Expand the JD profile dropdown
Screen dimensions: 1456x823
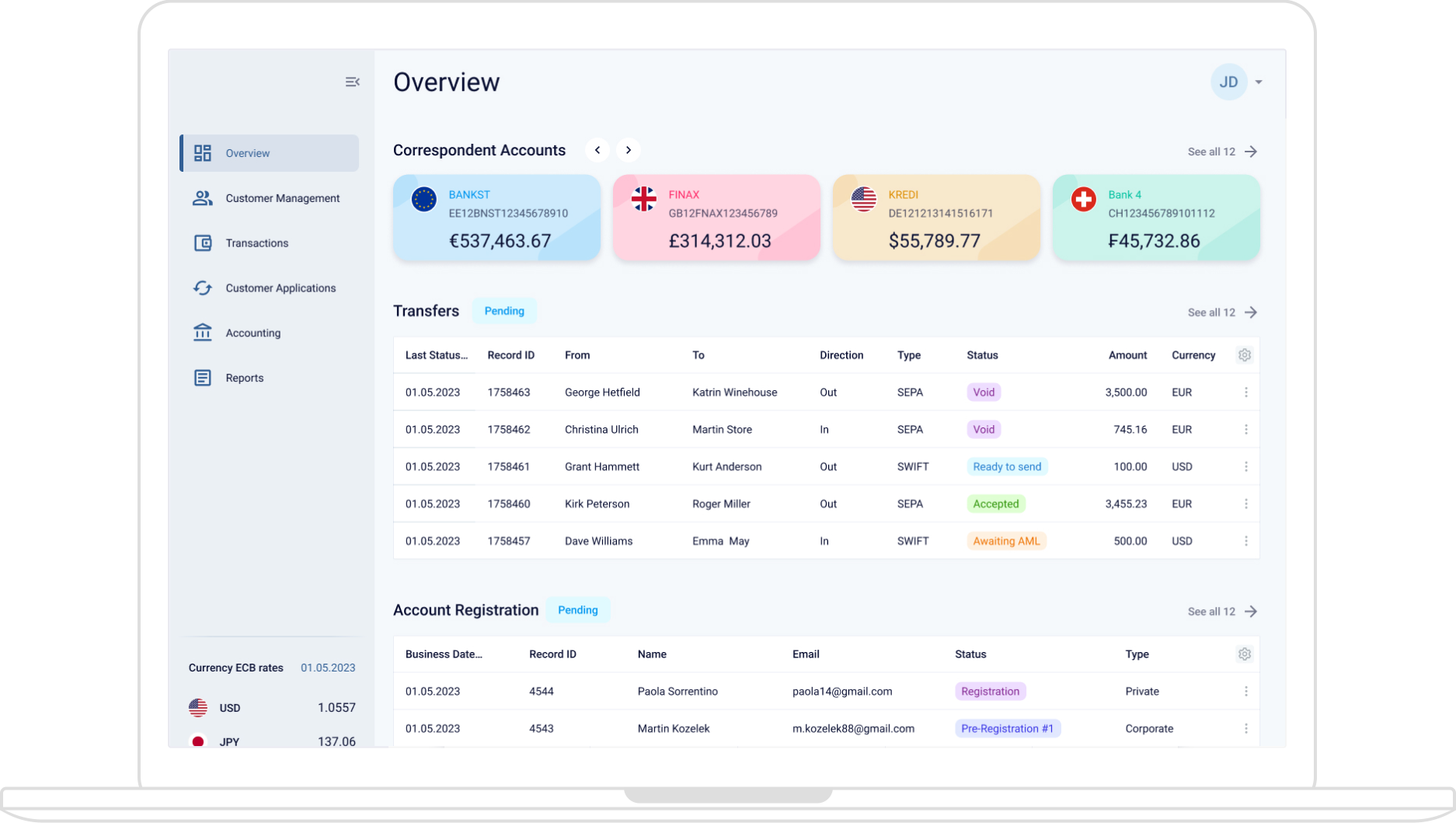(1259, 82)
